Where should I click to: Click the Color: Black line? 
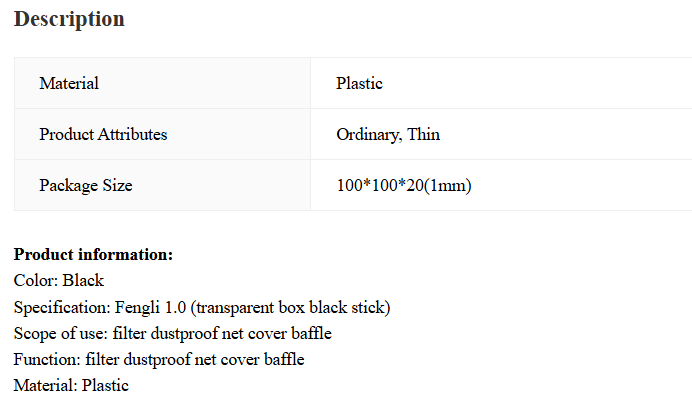(59, 281)
